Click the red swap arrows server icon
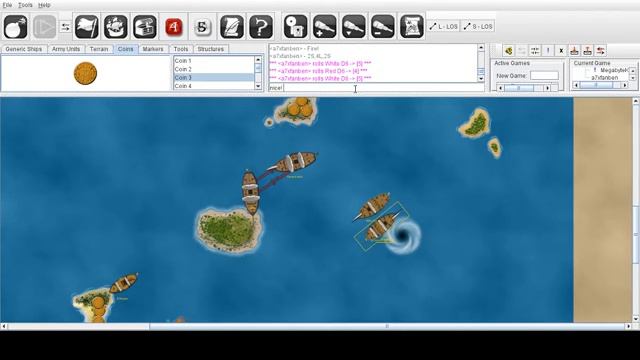Viewport: 640px width, 360px height. [x=600, y=51]
